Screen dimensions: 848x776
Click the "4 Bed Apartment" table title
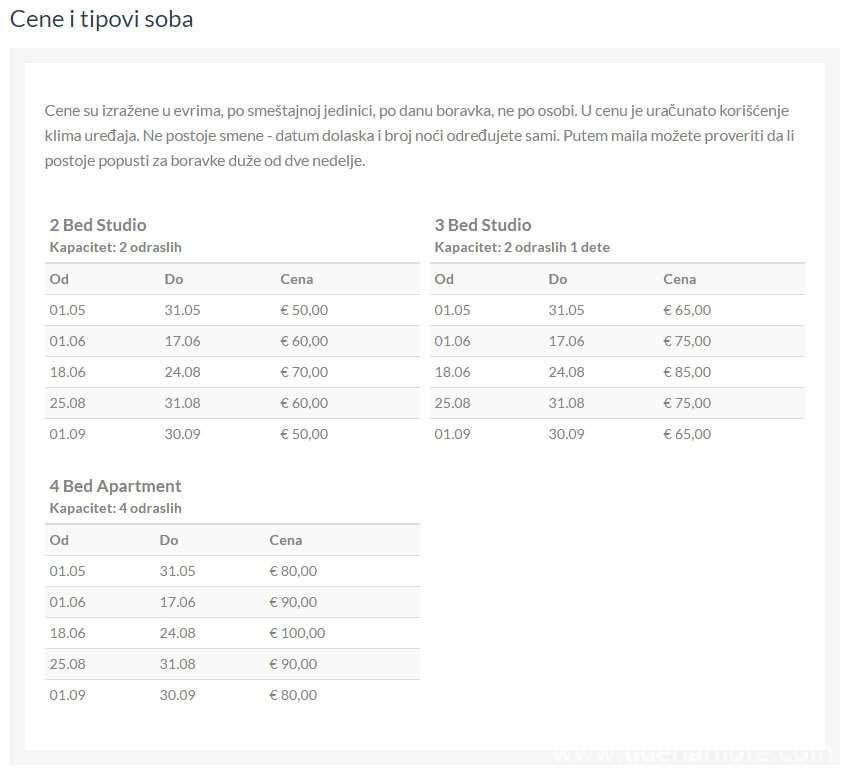coord(115,486)
